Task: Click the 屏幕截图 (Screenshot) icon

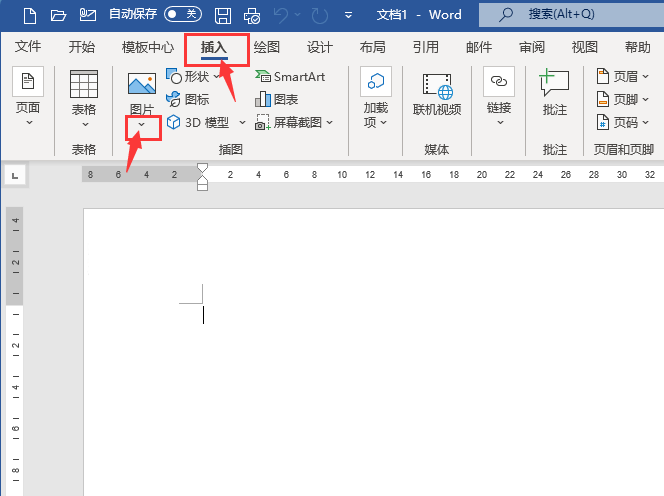Action: 263,122
